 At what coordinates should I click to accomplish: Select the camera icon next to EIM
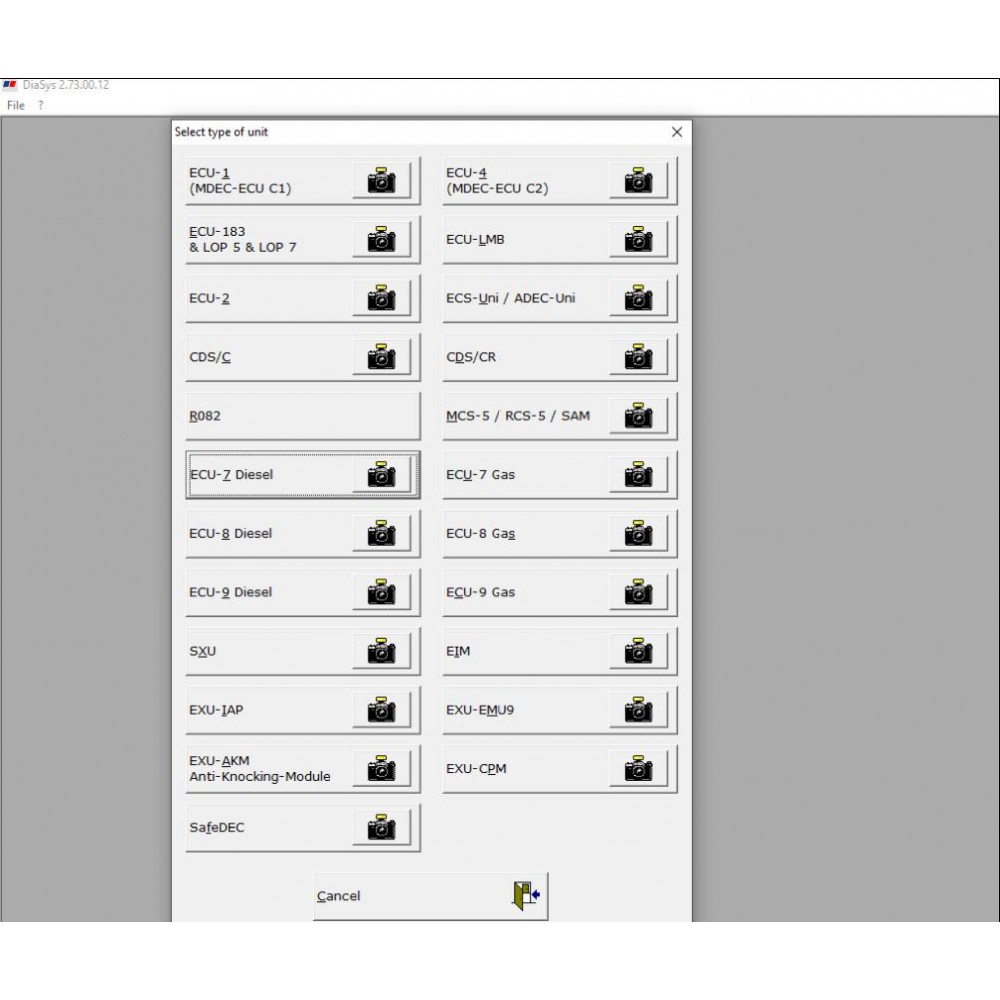pos(638,651)
